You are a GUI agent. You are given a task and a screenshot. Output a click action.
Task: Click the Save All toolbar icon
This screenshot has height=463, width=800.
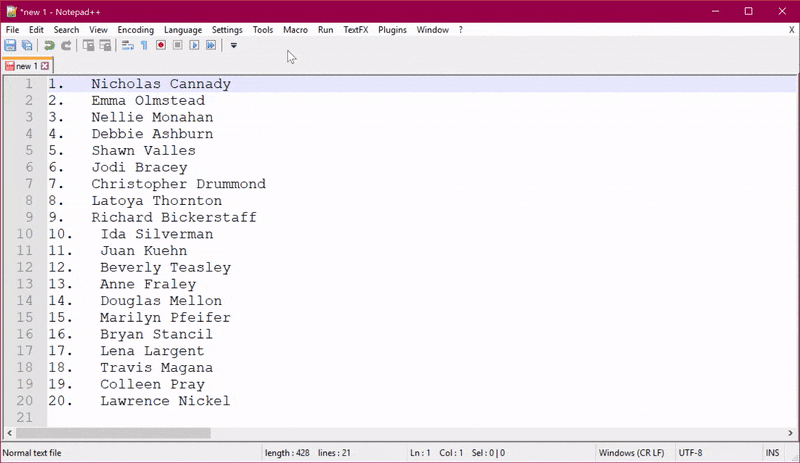[x=27, y=46]
